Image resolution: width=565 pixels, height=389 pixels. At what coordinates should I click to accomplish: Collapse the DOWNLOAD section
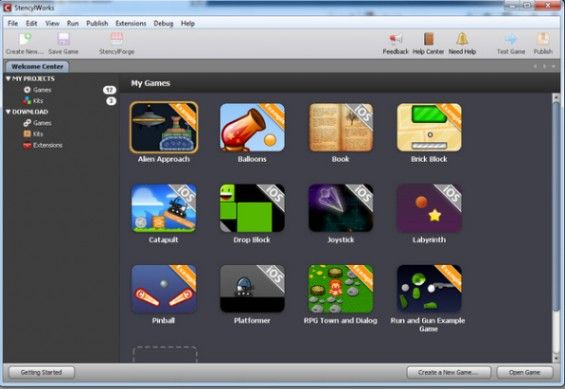(8, 112)
